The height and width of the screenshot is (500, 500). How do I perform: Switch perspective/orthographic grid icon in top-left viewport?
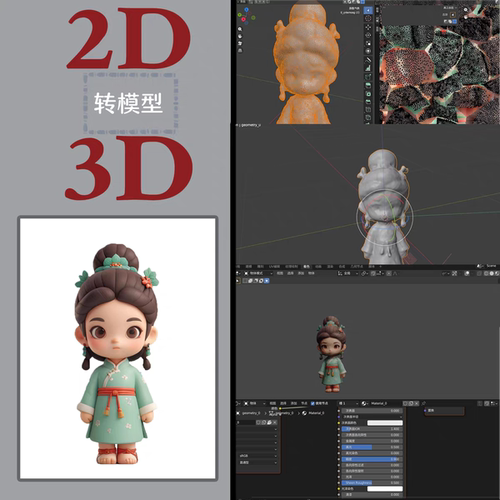pos(240,50)
